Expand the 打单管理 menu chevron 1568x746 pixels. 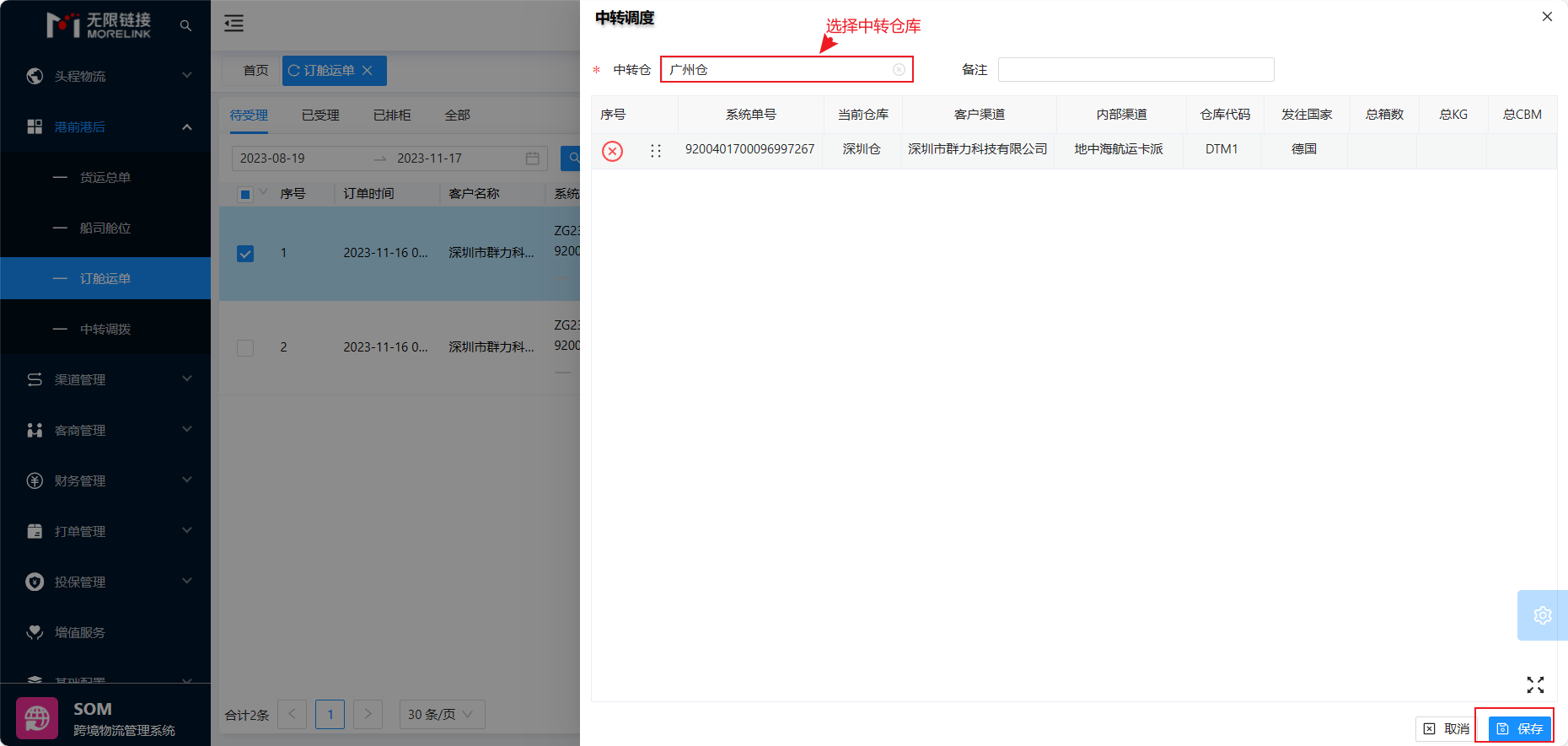click(x=187, y=530)
